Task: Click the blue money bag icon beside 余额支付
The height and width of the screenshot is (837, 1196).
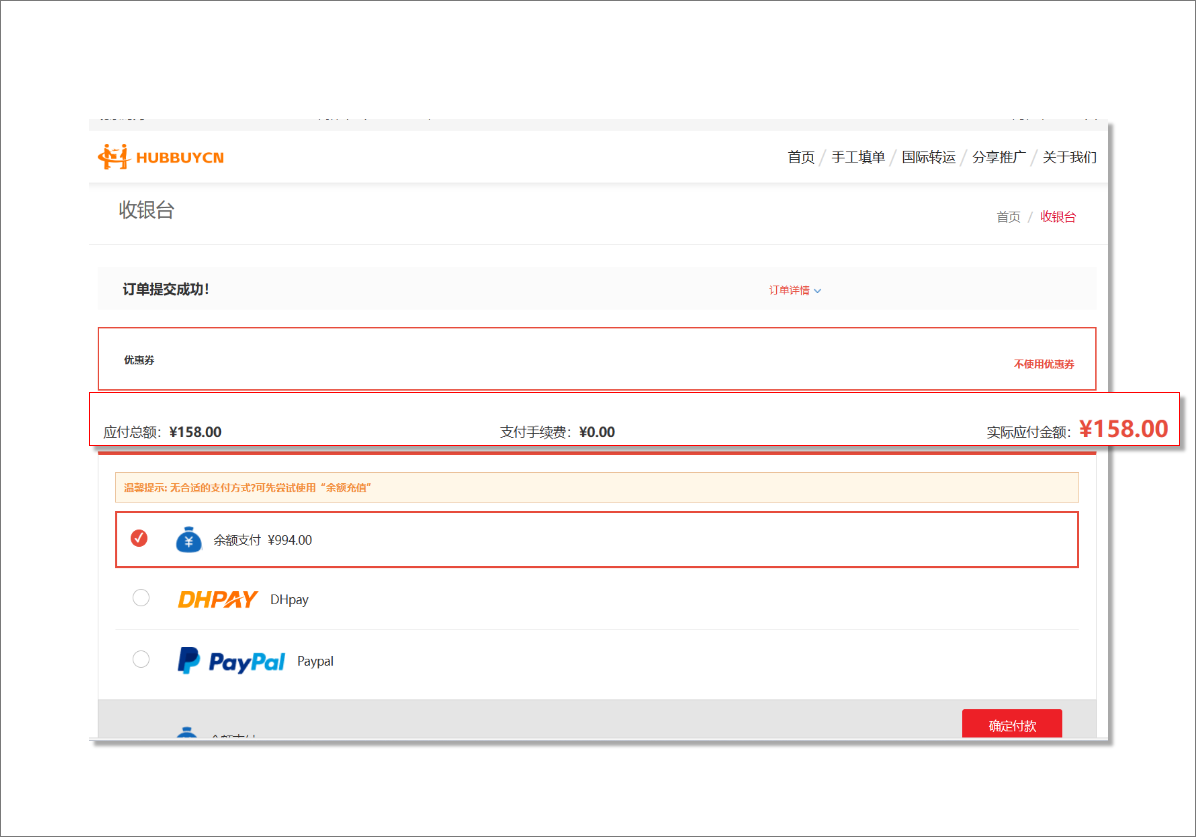Action: [x=189, y=540]
